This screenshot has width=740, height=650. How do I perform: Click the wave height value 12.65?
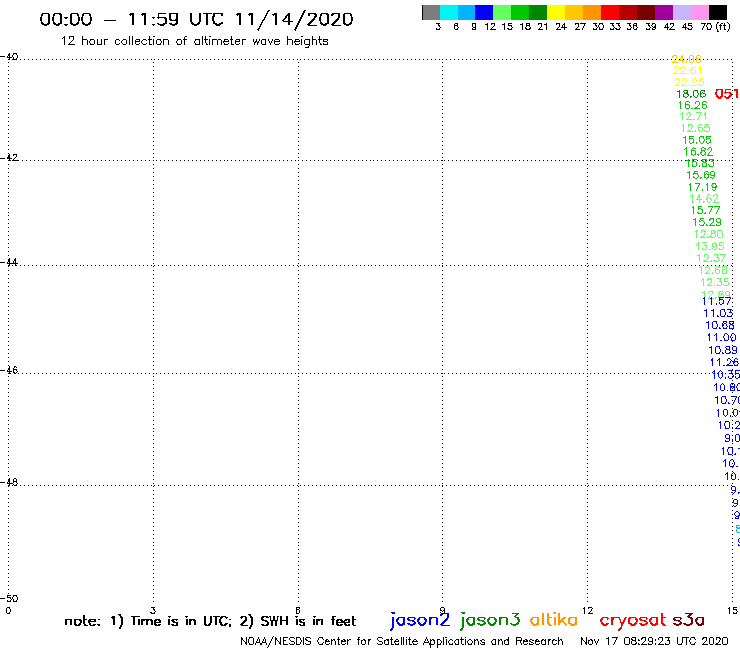coord(695,128)
